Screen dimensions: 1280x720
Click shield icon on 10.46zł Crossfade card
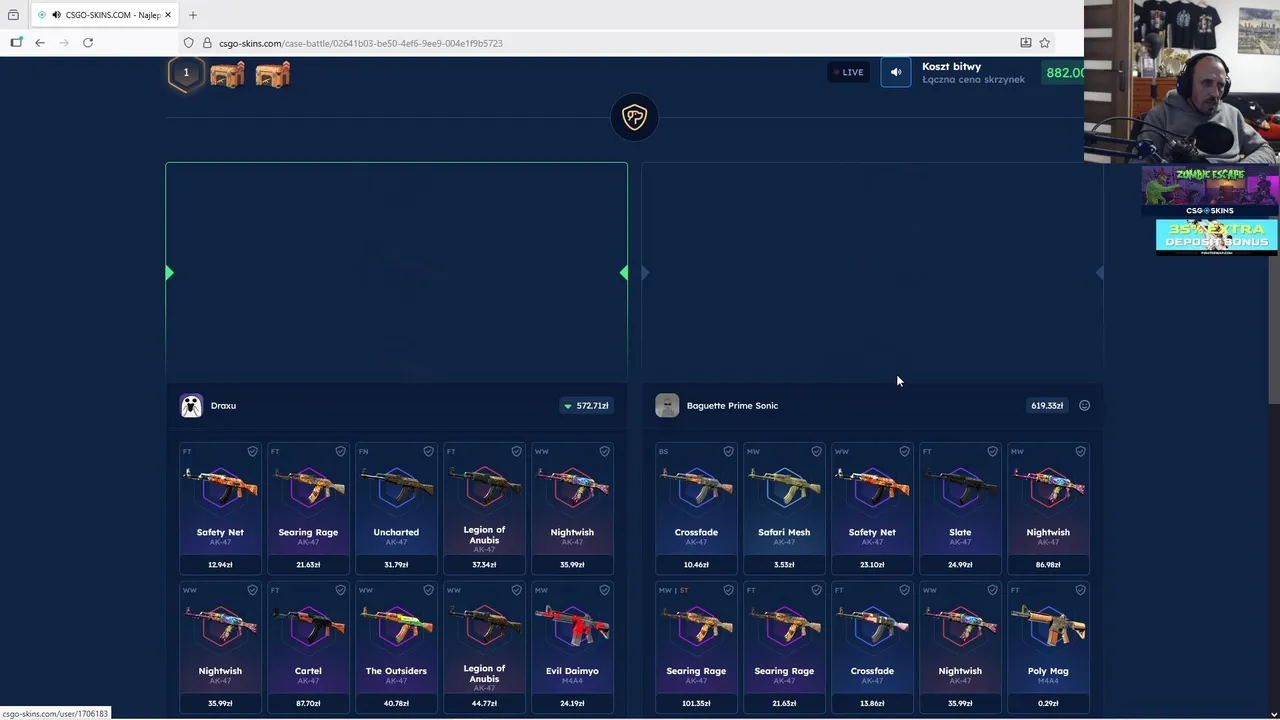tap(728, 452)
